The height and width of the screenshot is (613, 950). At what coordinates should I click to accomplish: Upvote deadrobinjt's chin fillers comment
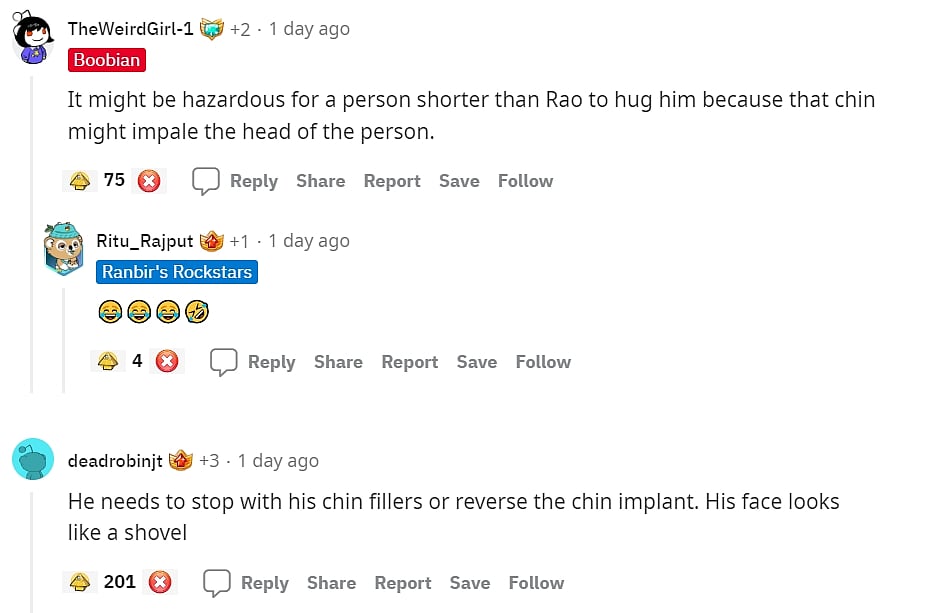(x=78, y=582)
